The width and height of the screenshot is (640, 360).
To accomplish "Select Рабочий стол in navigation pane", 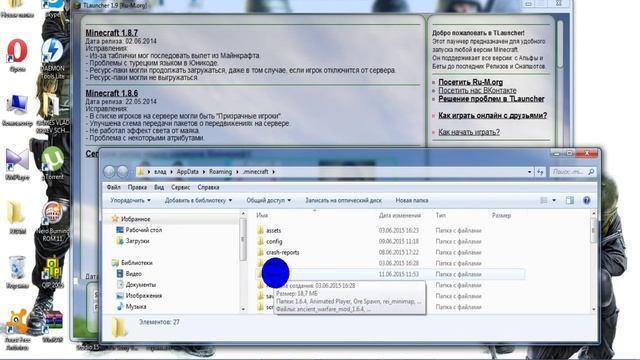I will [143, 230].
